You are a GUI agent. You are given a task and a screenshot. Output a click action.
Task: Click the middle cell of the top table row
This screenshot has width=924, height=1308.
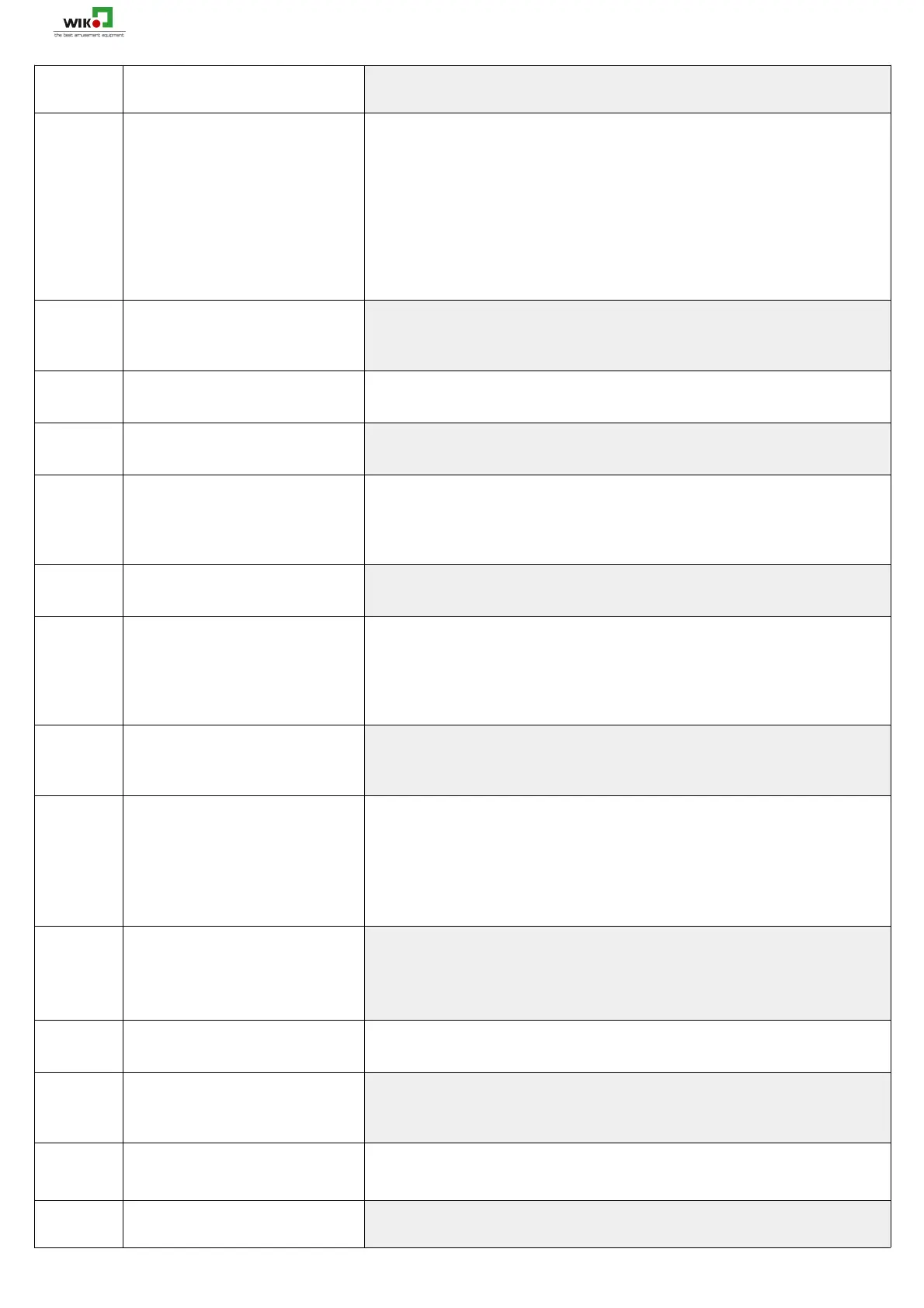coord(243,89)
